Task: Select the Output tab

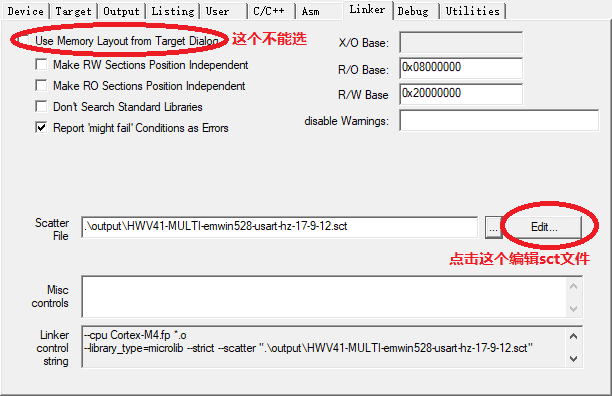Action: click(x=121, y=11)
